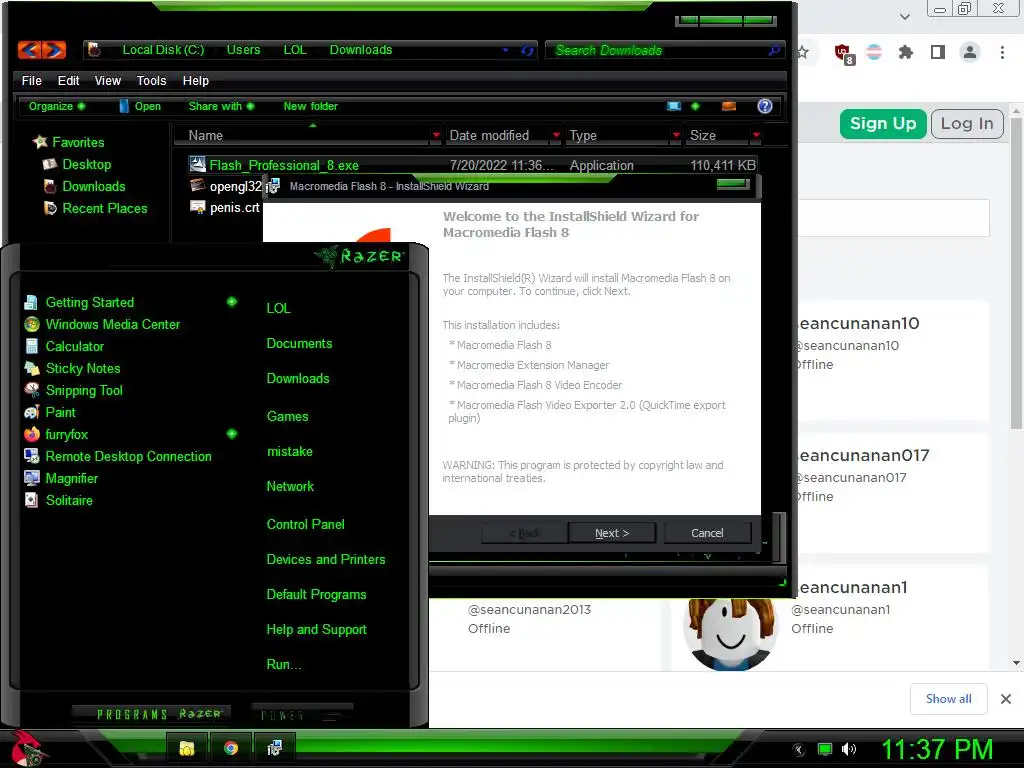Open Calculator from start menu
Screen dimensions: 1024x768
pos(64,347)
